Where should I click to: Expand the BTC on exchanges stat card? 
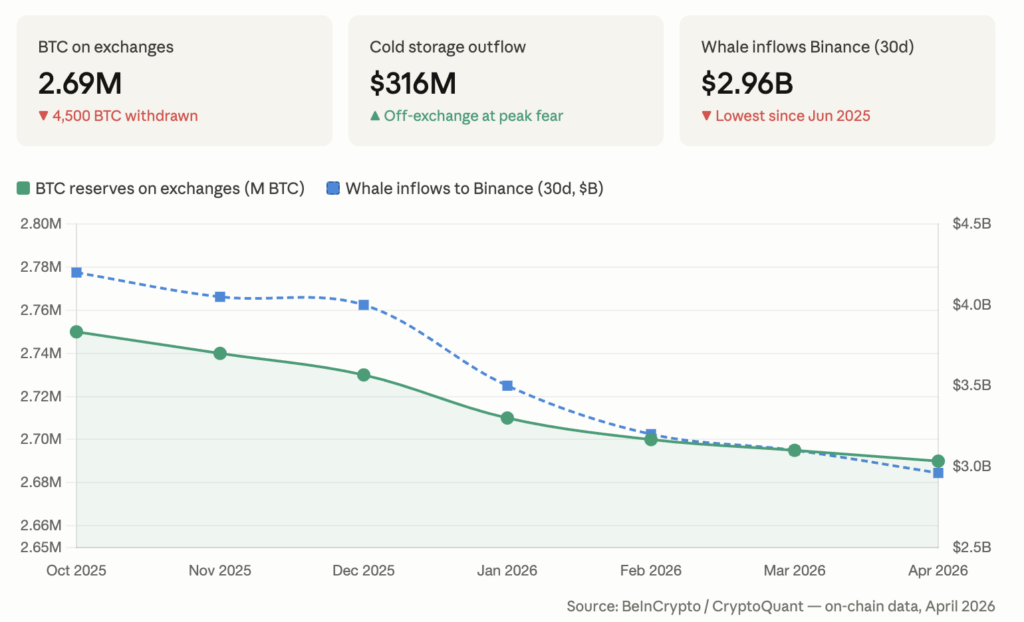tap(175, 80)
